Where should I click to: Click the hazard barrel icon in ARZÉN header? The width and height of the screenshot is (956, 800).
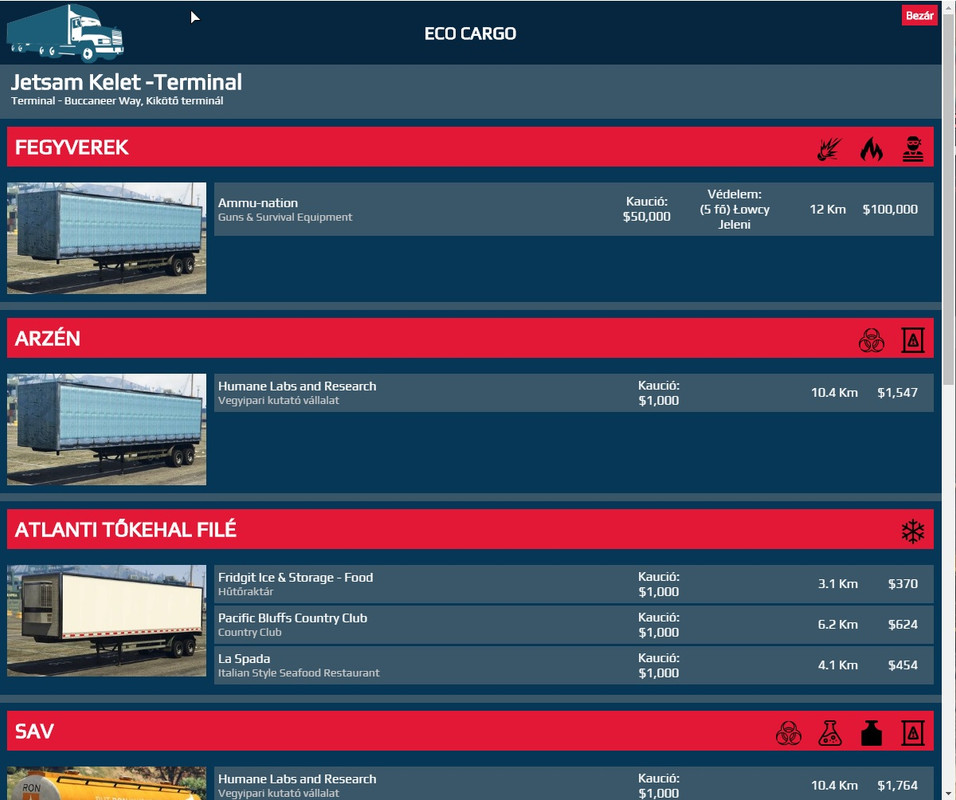[x=913, y=340]
